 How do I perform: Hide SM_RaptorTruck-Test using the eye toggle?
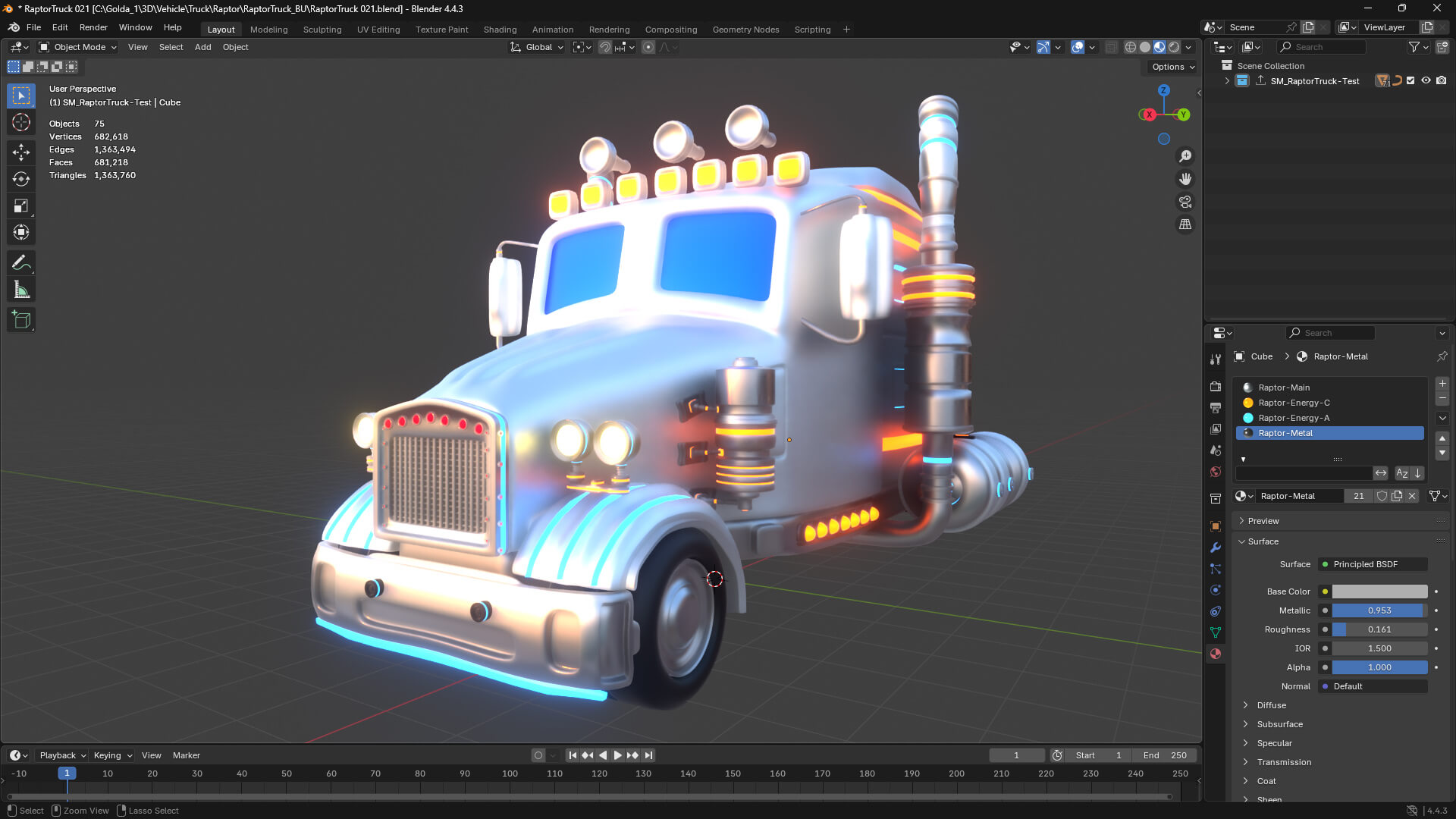pos(1426,80)
